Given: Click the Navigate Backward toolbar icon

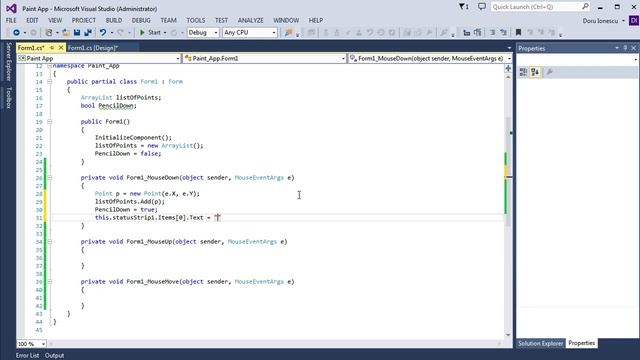Looking at the screenshot, I should pyautogui.click(x=16, y=32).
